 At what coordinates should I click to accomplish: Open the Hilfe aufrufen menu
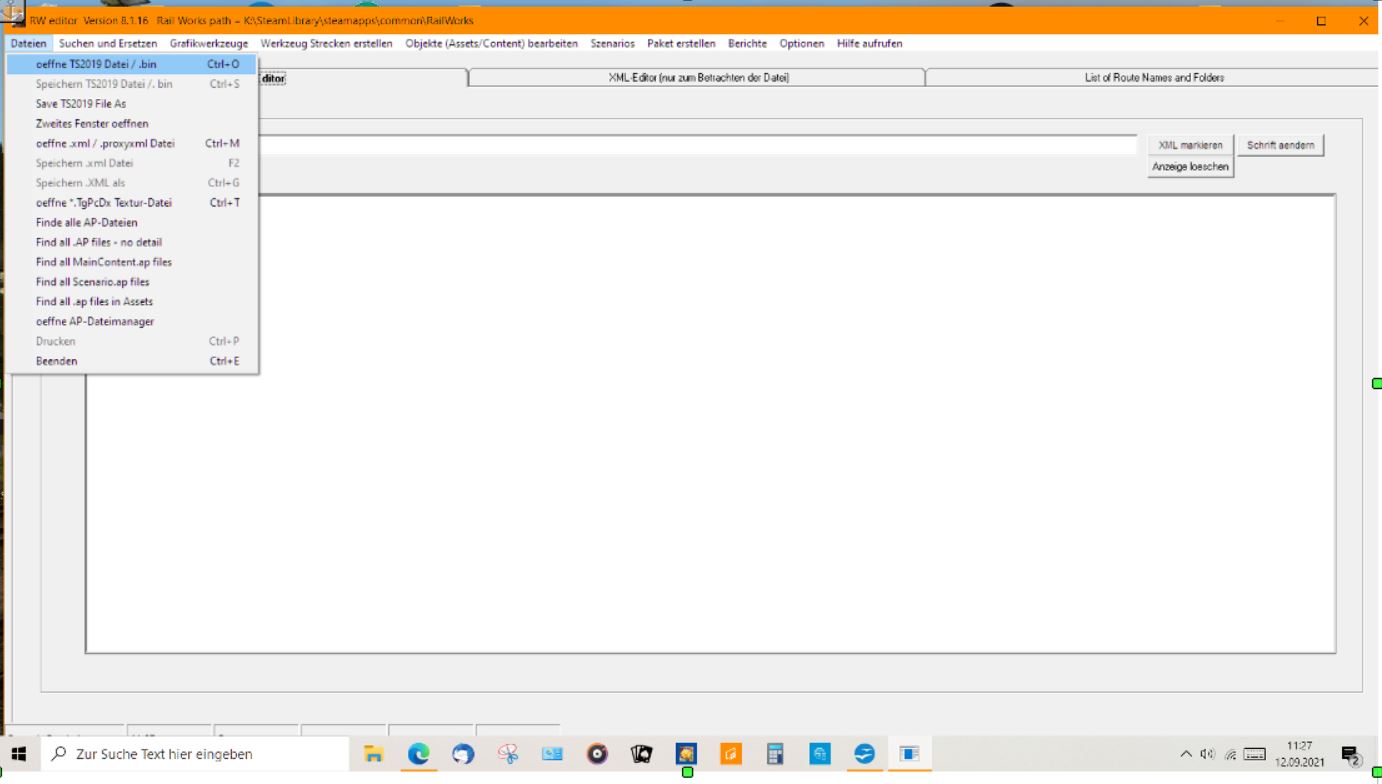[869, 43]
